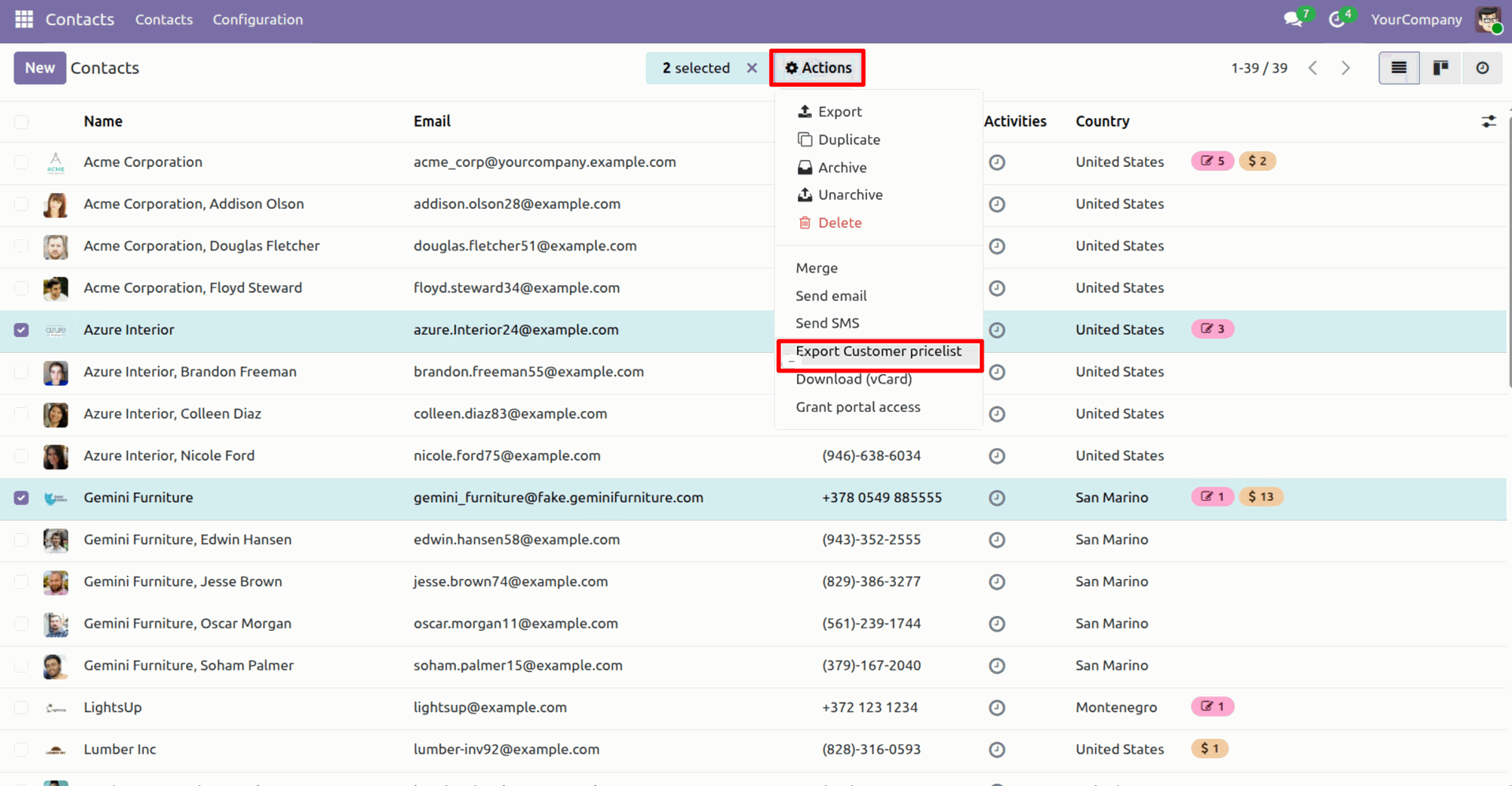Sort by the Country column header
This screenshot has width=1512, height=786.
(1102, 121)
